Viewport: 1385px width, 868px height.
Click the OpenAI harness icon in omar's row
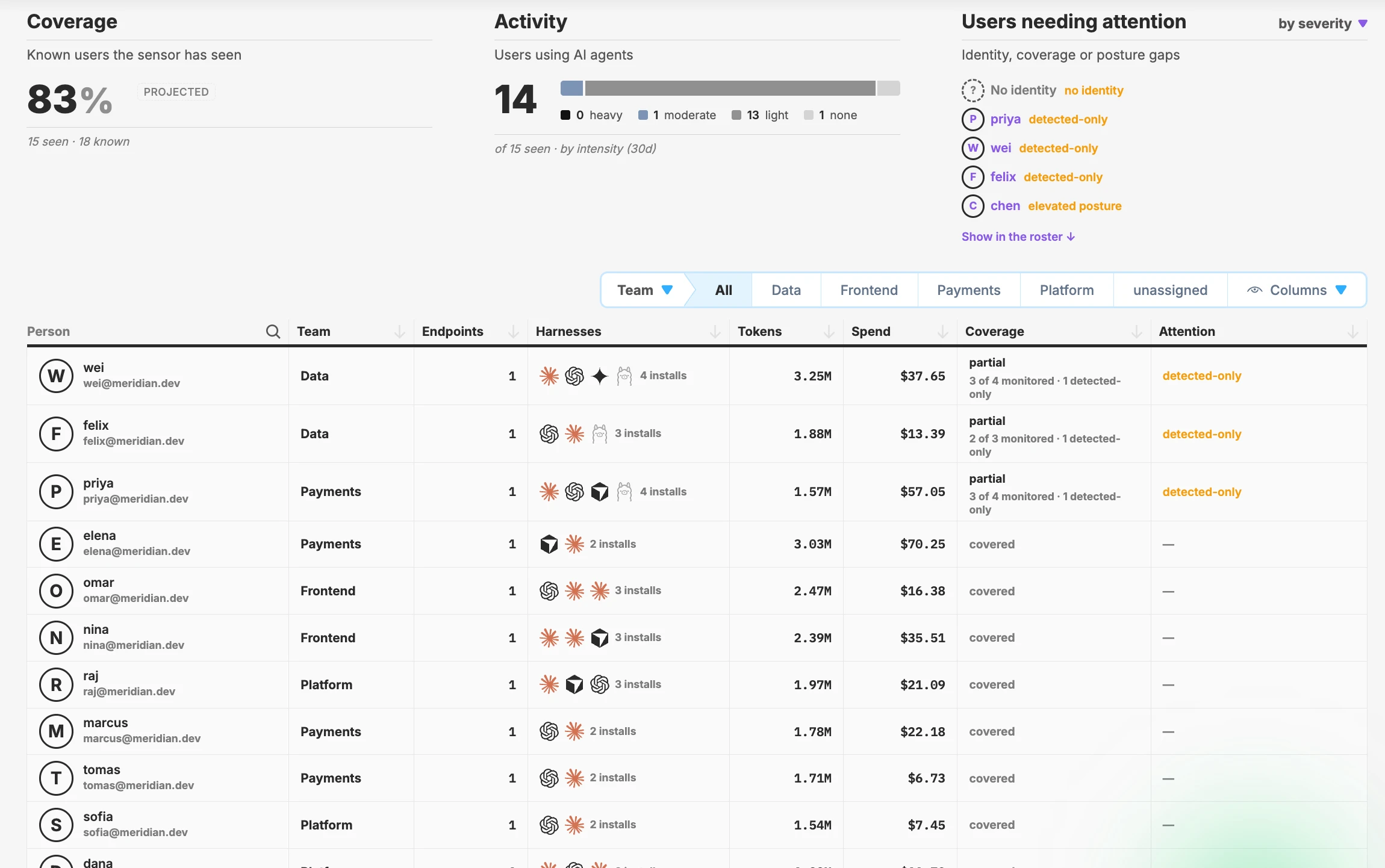click(x=549, y=591)
